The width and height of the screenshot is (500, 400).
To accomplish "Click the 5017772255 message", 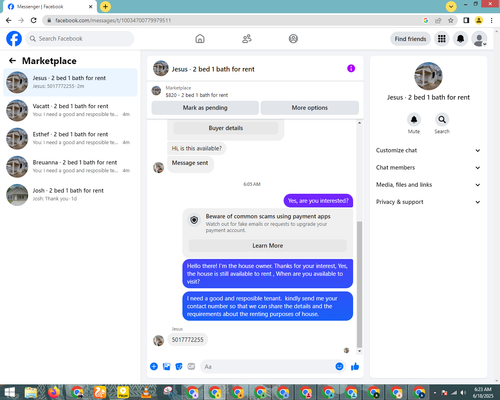I will pyautogui.click(x=187, y=340).
